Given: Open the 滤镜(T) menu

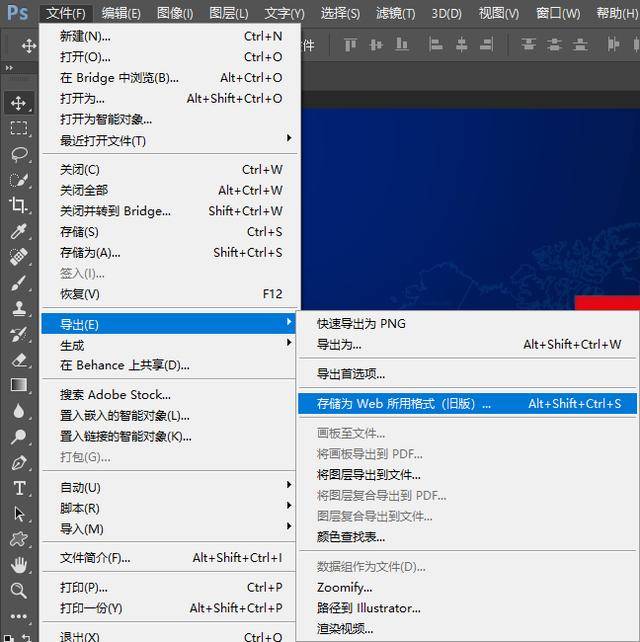Looking at the screenshot, I should 396,14.
